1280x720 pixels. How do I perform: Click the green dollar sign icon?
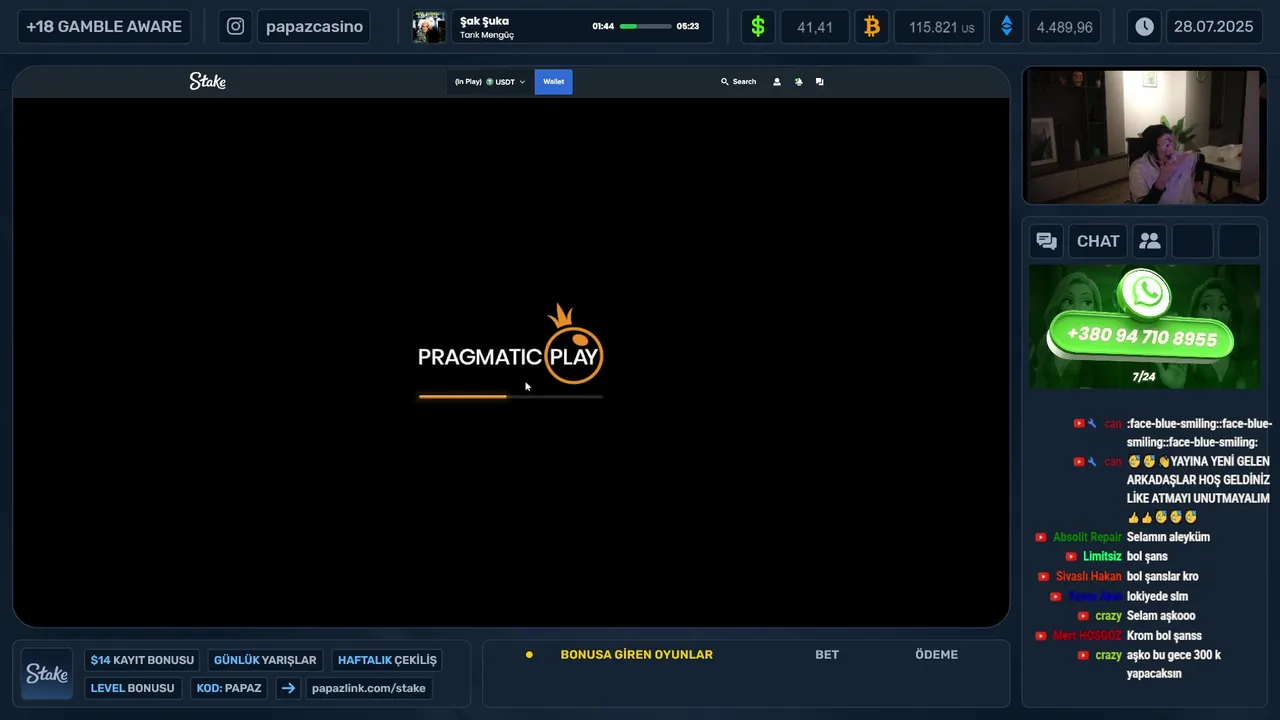point(758,27)
